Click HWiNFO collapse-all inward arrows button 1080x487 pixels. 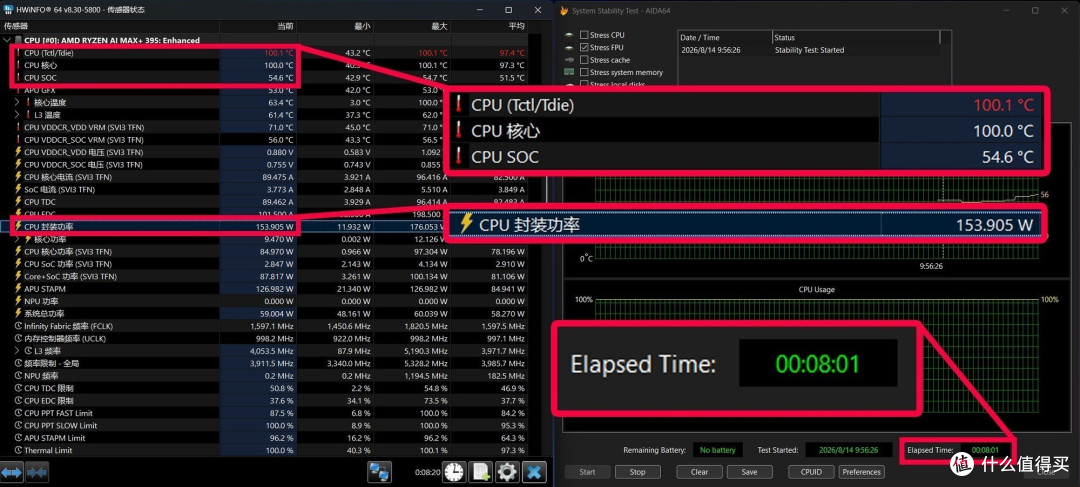[x=37, y=473]
